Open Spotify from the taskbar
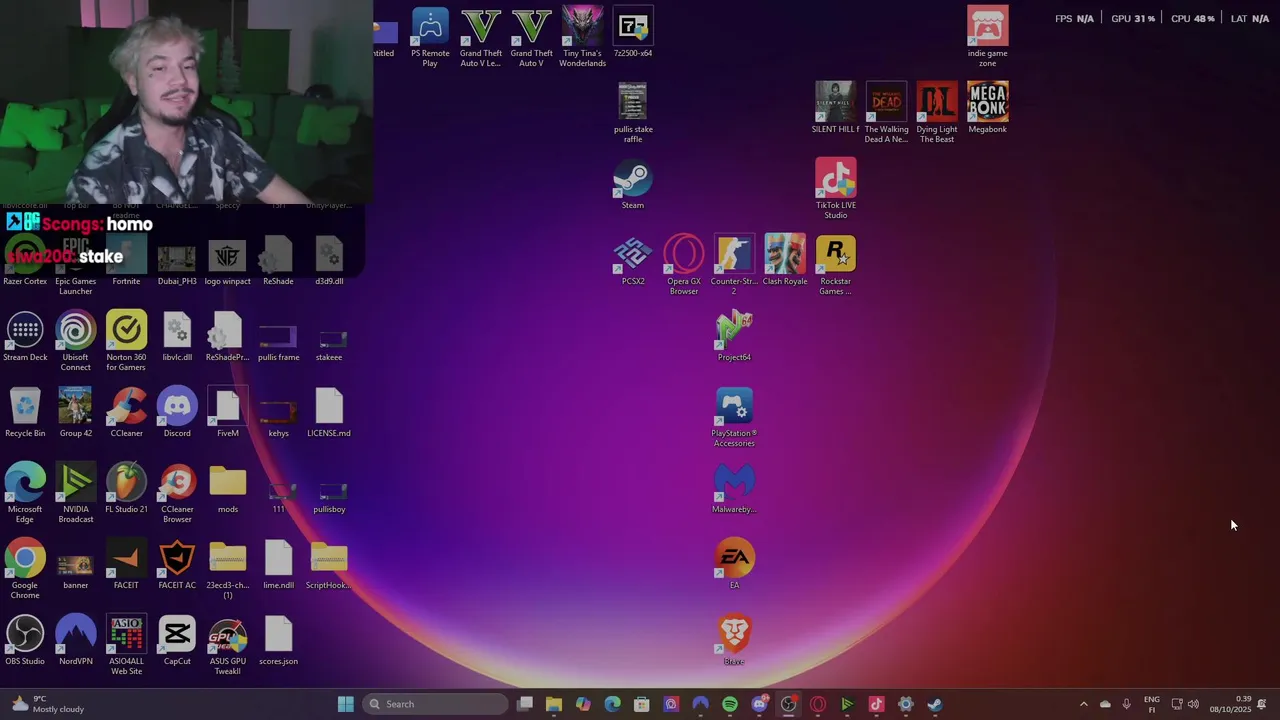This screenshot has height=720, width=1280. [x=730, y=704]
